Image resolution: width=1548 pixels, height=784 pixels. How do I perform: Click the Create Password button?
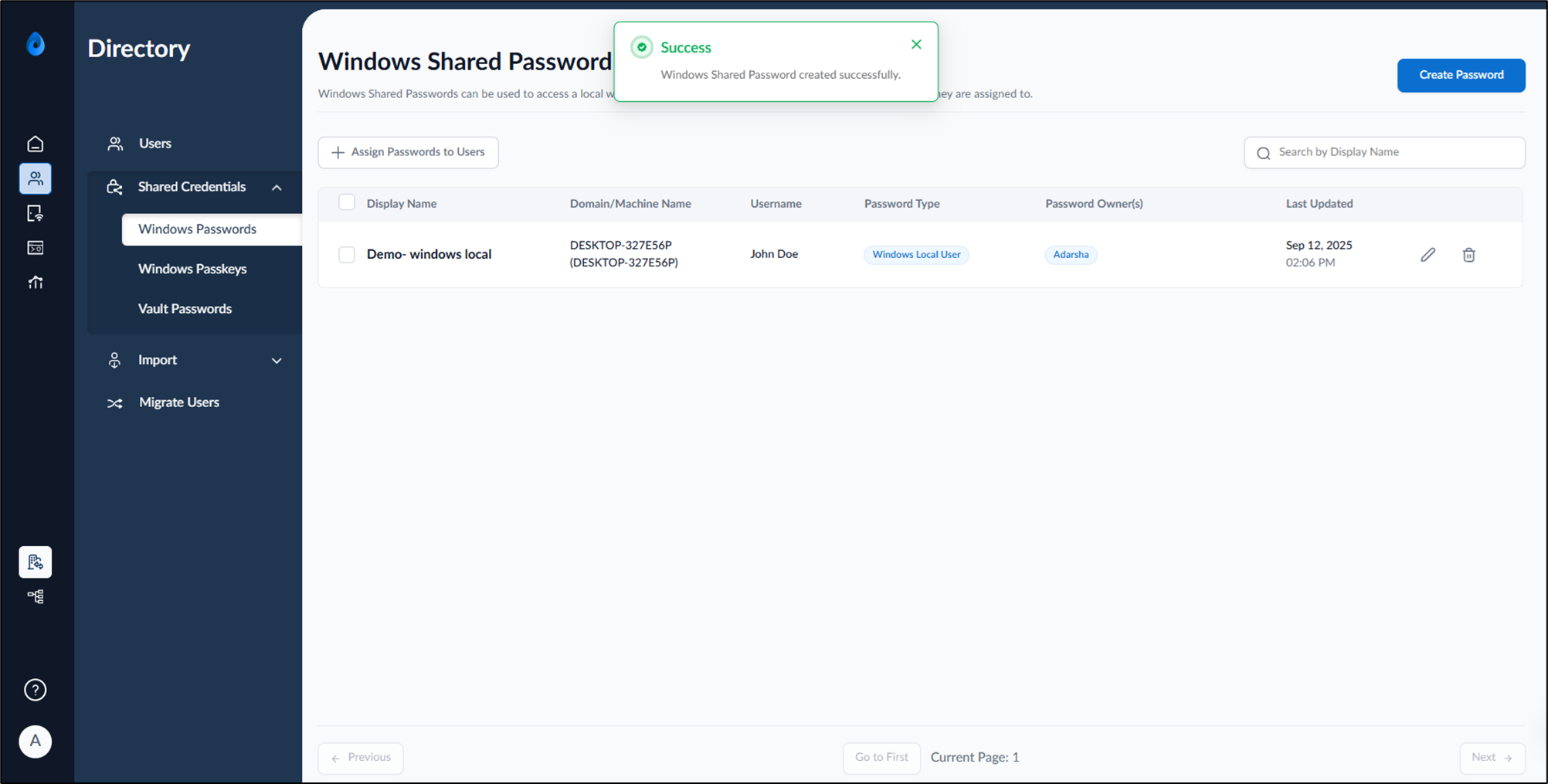click(1461, 75)
